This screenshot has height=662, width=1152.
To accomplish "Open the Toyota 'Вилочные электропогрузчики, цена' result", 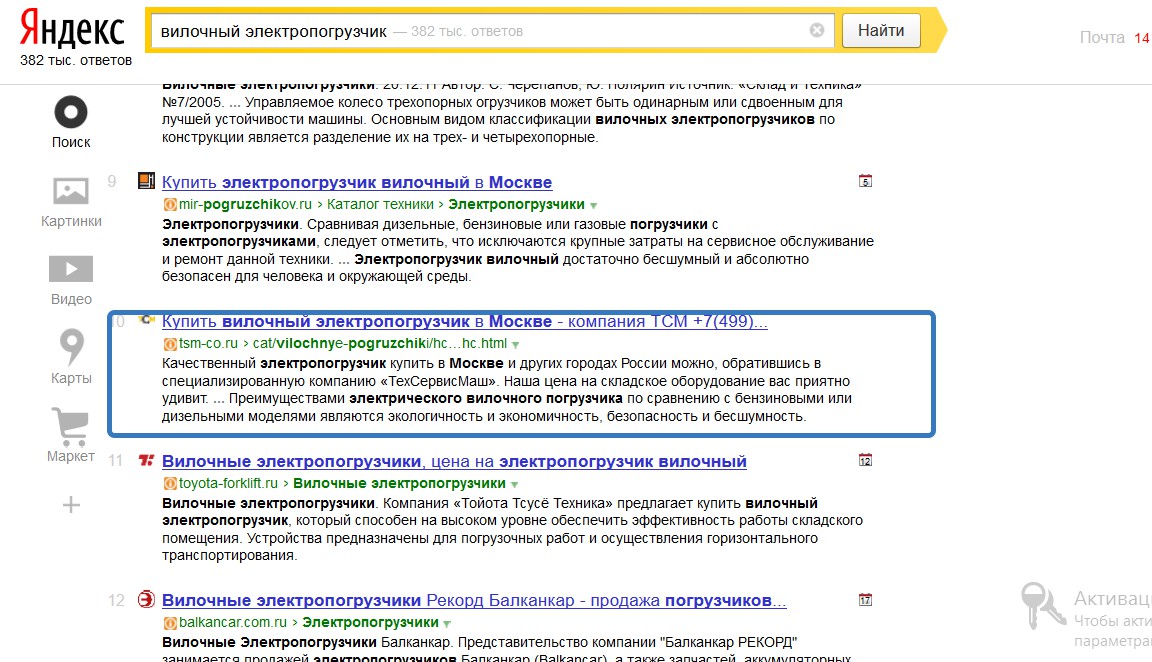I will (x=454, y=462).
